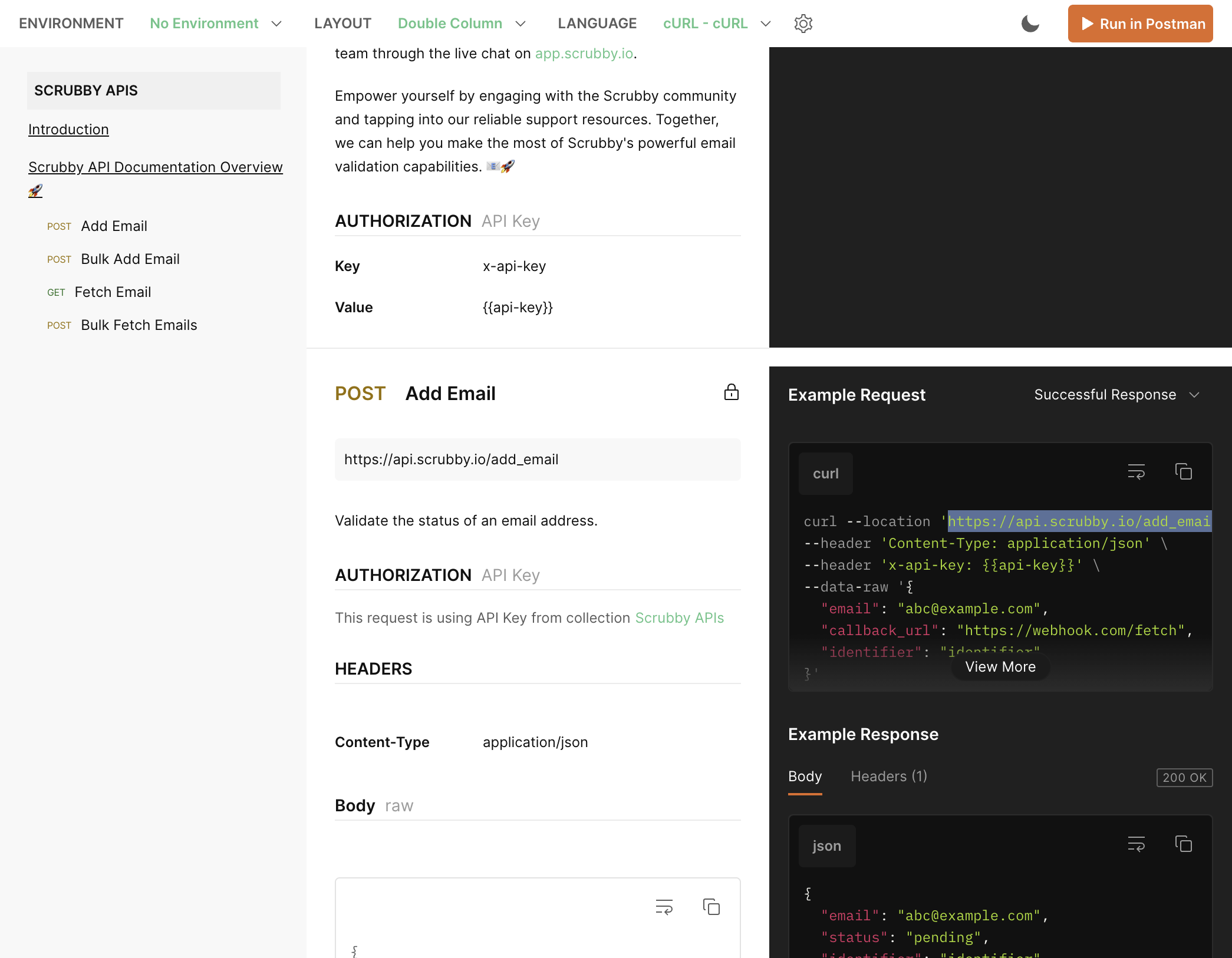Open the settings gear icon

tap(803, 24)
